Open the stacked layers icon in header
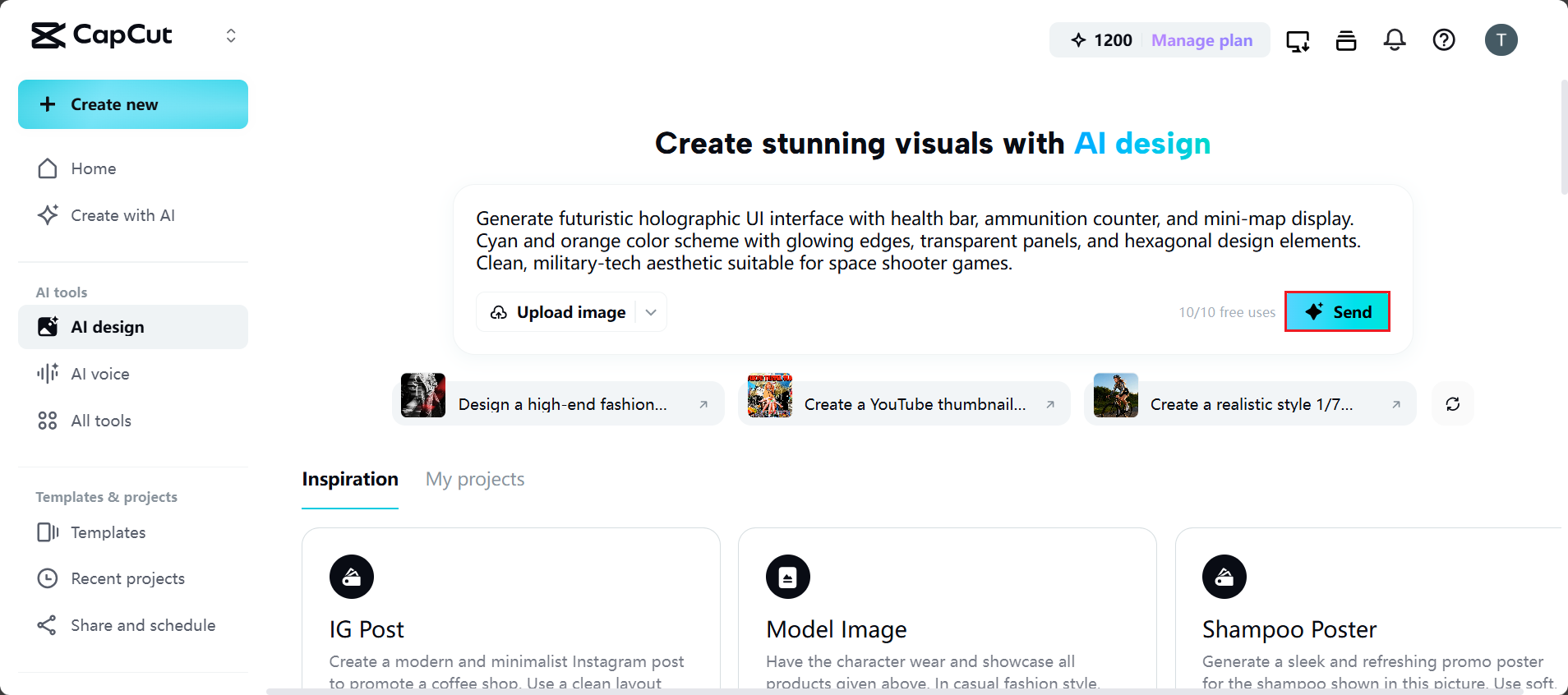This screenshot has width=1568, height=695. coord(1346,40)
